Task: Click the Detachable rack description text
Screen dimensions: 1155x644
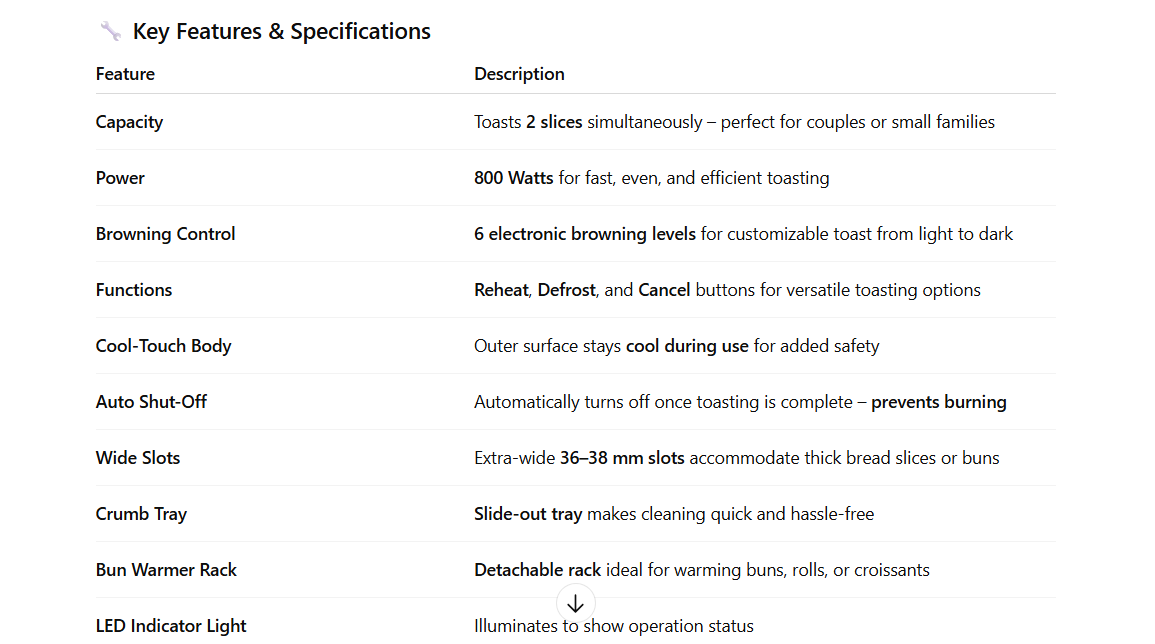Action: tap(538, 570)
